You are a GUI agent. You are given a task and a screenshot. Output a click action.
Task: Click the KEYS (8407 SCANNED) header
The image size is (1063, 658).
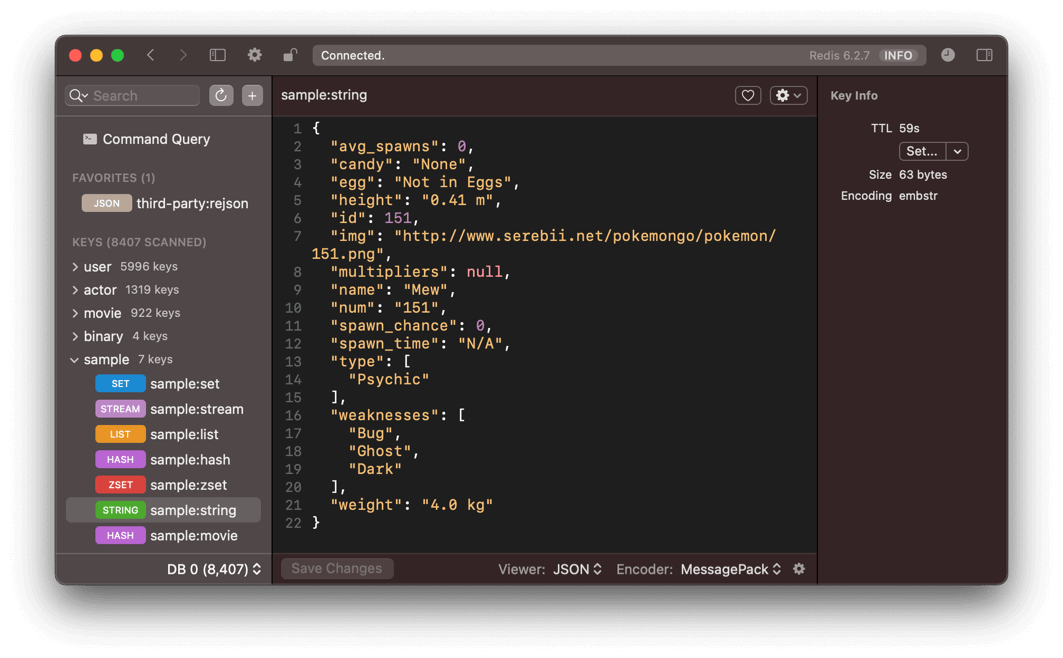coord(139,242)
